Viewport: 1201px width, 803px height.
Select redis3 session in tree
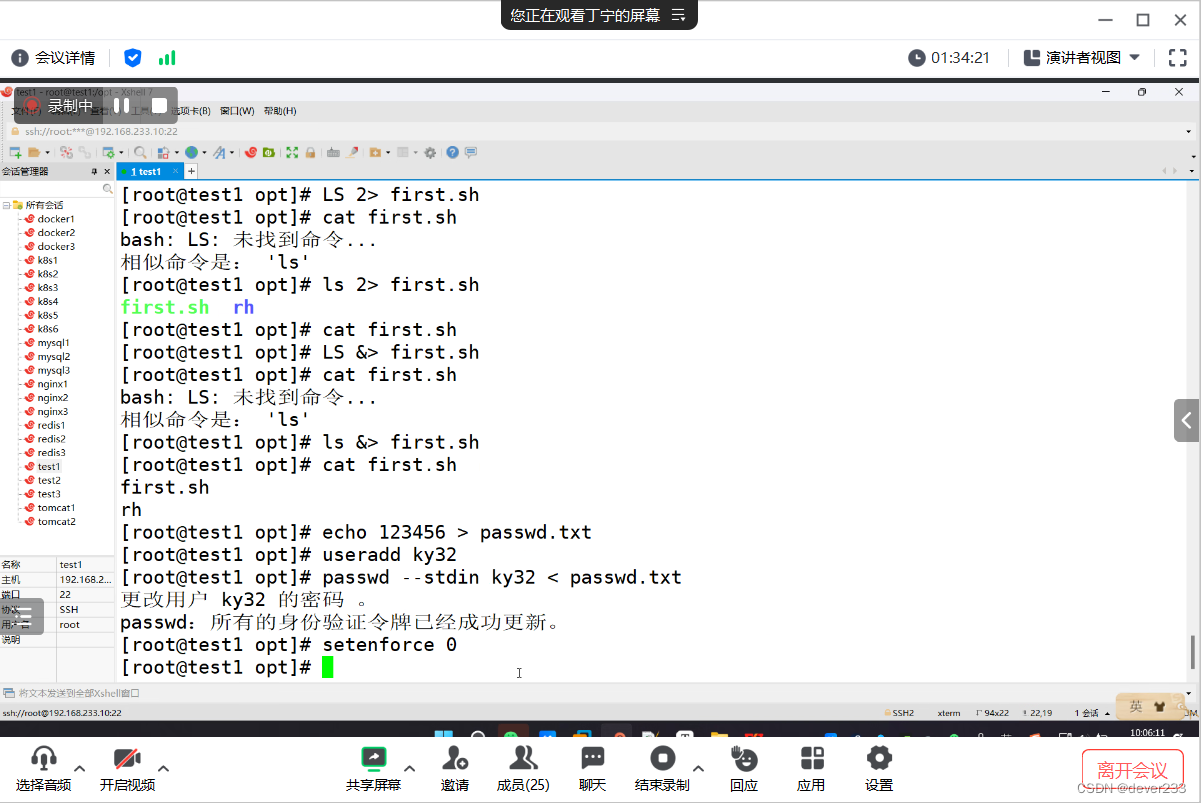coord(52,453)
